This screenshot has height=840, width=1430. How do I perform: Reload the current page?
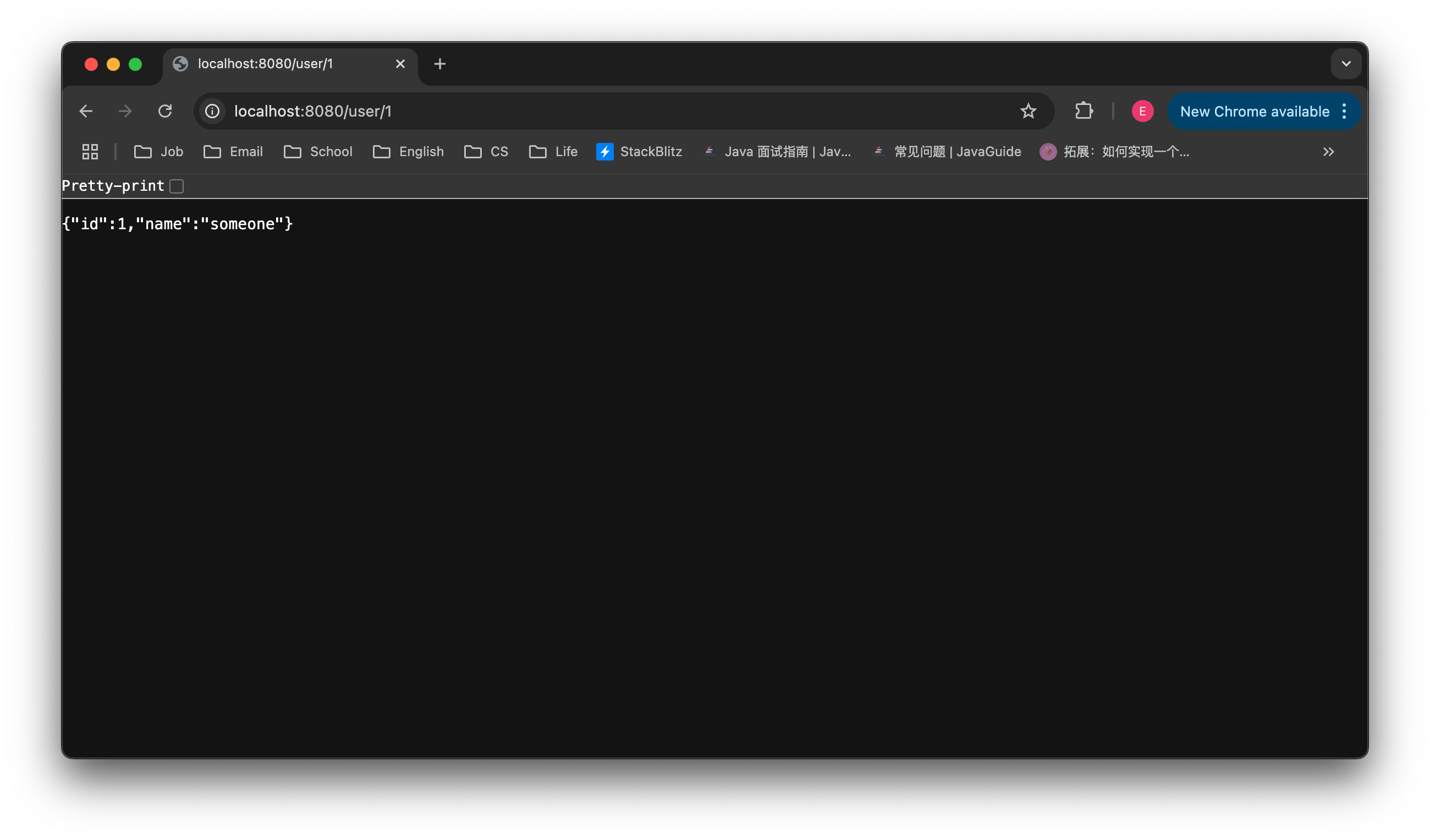[165, 110]
